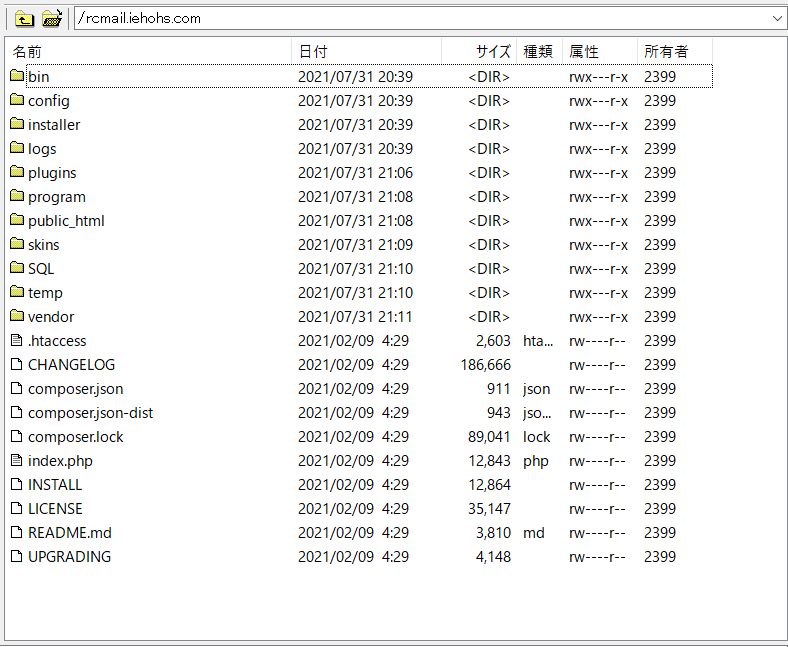The image size is (788, 647).
Task: Select the public_html folder icon
Action: (x=17, y=220)
